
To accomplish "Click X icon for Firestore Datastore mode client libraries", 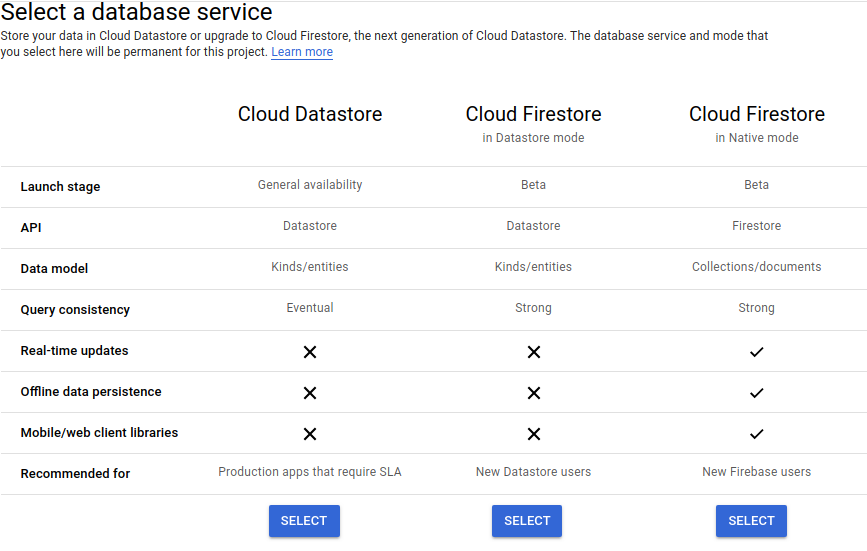I will (x=534, y=434).
